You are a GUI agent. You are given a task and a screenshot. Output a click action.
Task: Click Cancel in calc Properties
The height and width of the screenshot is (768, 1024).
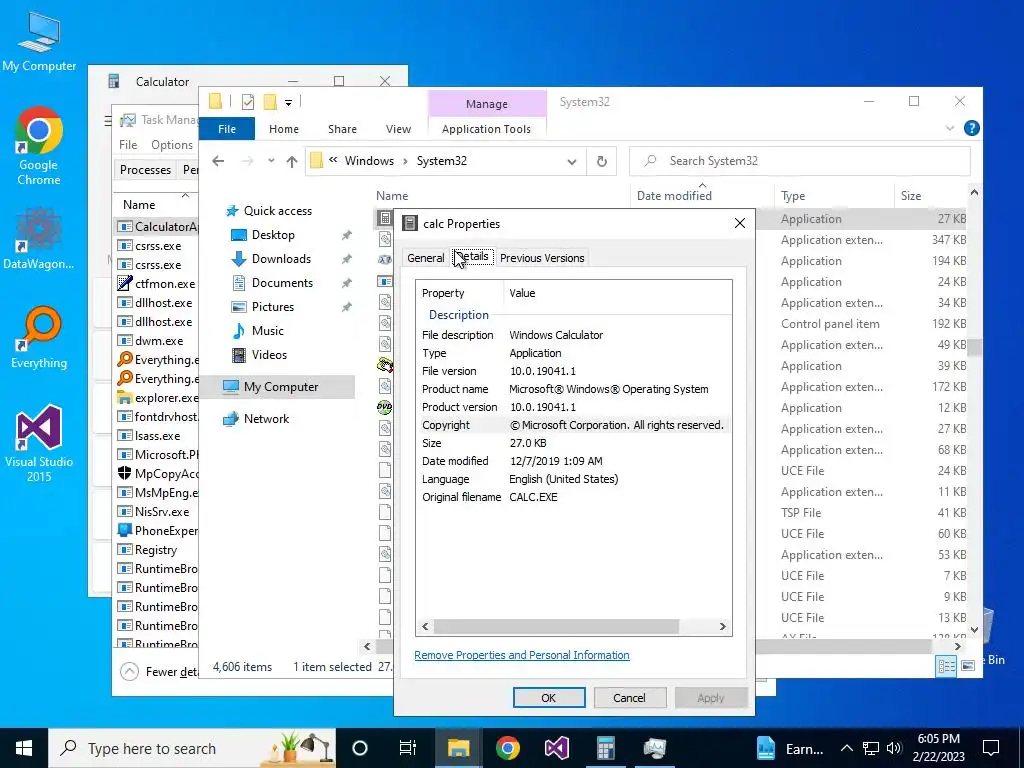point(630,698)
